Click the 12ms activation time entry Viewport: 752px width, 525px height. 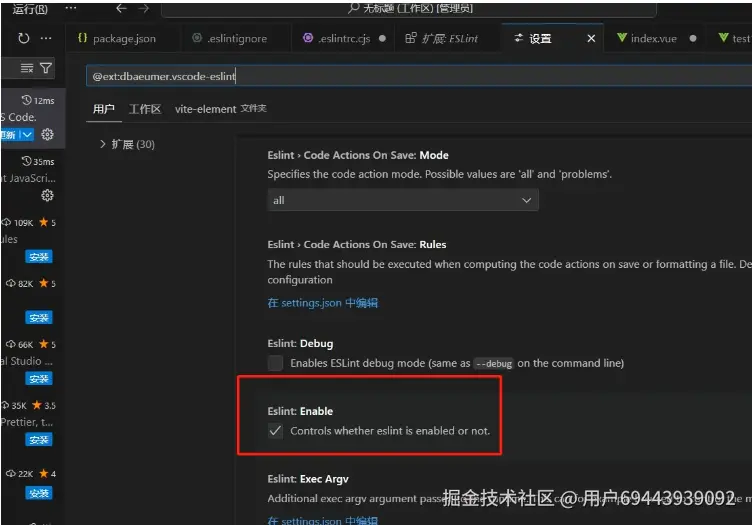38,100
